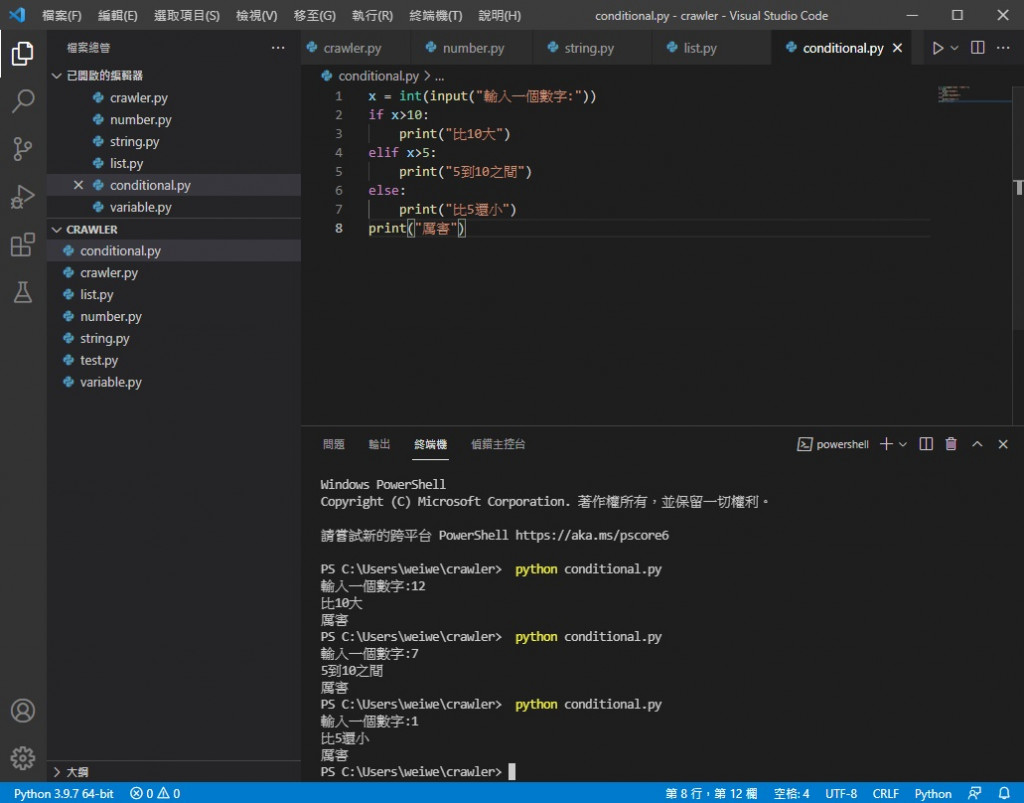Screen dimensions: 1024x803
Task: Switch to crawler.py editor tab
Action: (356, 48)
